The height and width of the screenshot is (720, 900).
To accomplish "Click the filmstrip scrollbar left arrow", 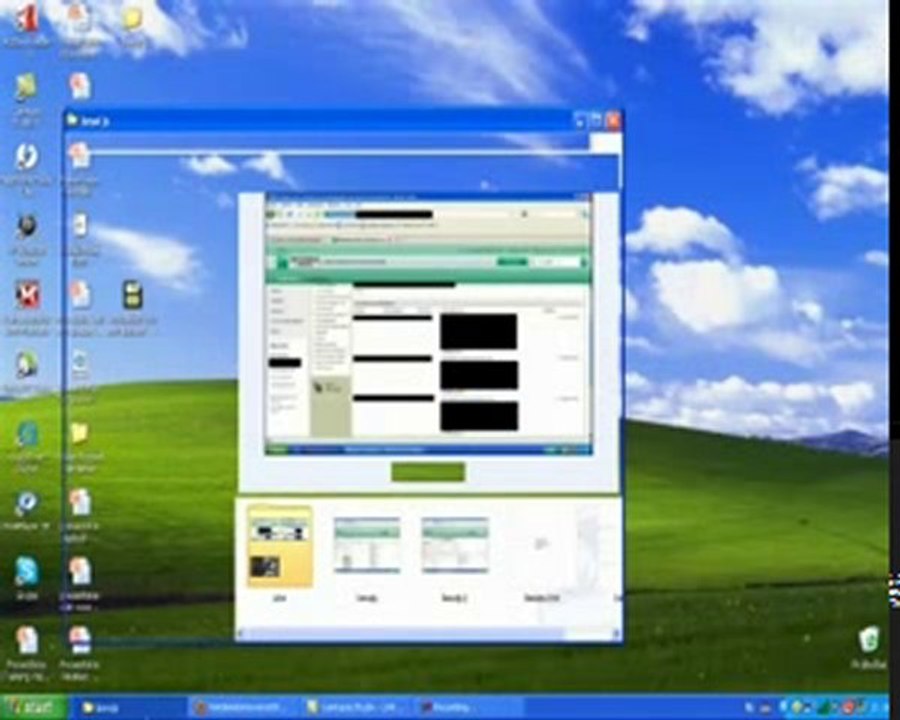I will click(241, 634).
